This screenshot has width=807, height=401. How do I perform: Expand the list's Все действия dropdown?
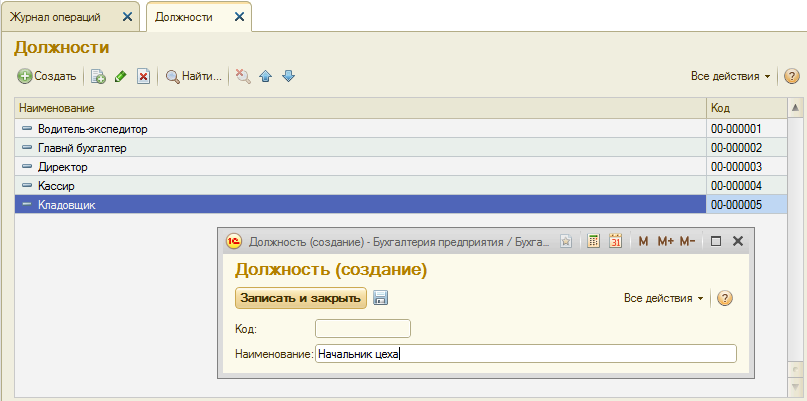[x=730, y=76]
